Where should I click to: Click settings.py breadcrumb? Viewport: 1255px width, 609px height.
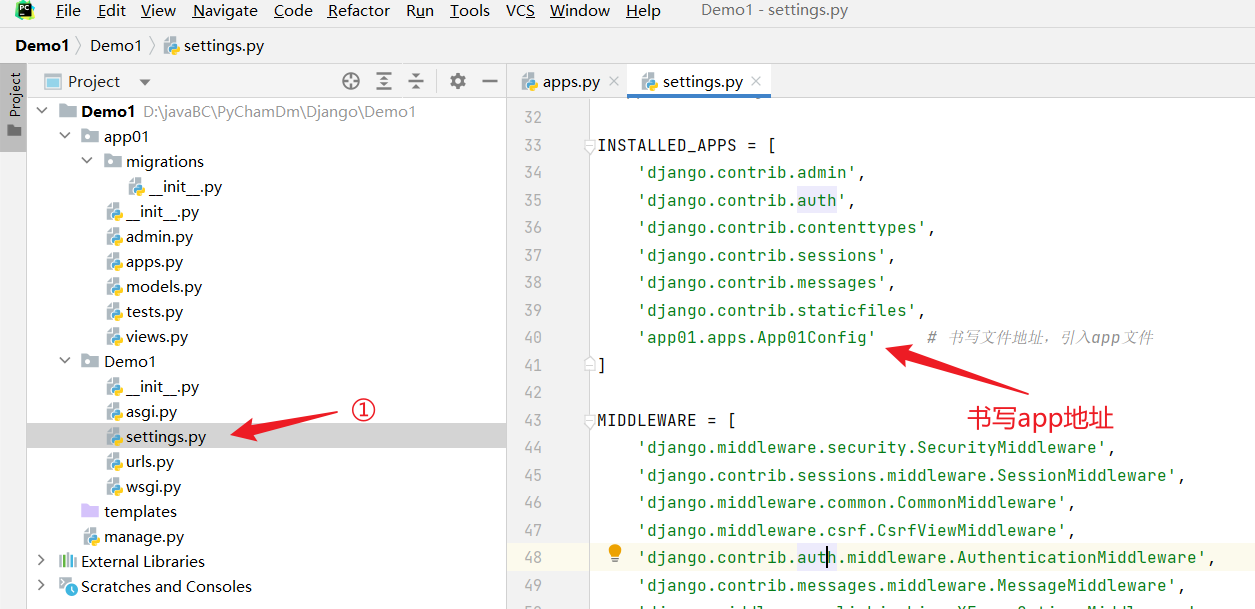[213, 45]
